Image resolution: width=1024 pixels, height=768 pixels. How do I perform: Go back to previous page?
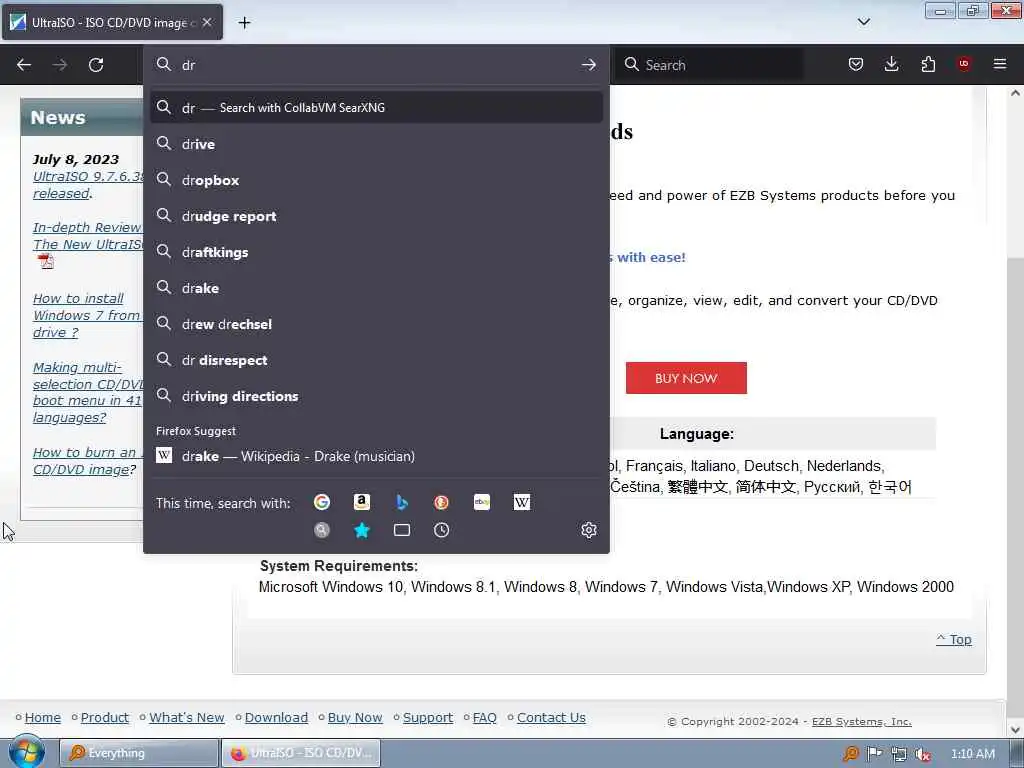(24, 65)
